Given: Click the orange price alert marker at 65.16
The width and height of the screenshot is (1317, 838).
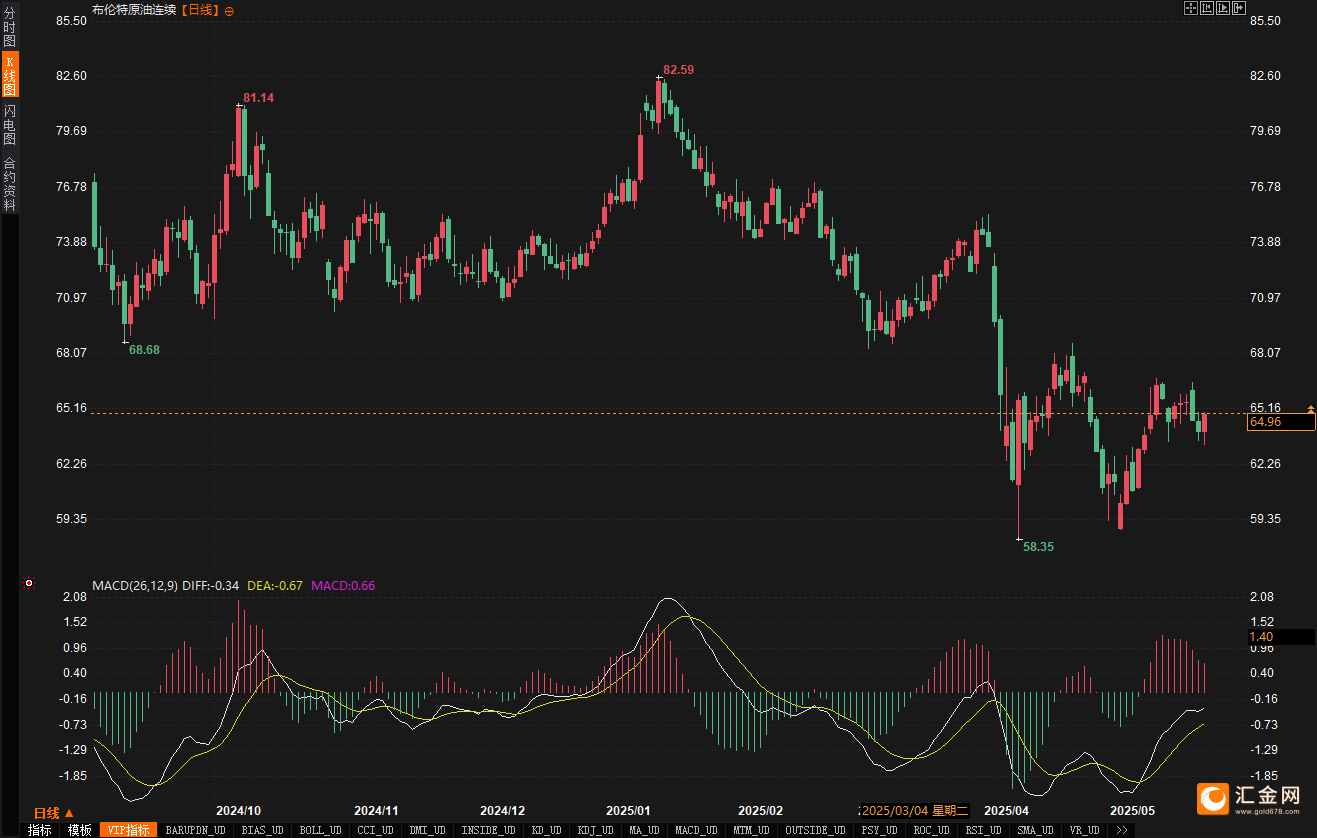Looking at the screenshot, I should click(x=1310, y=409).
